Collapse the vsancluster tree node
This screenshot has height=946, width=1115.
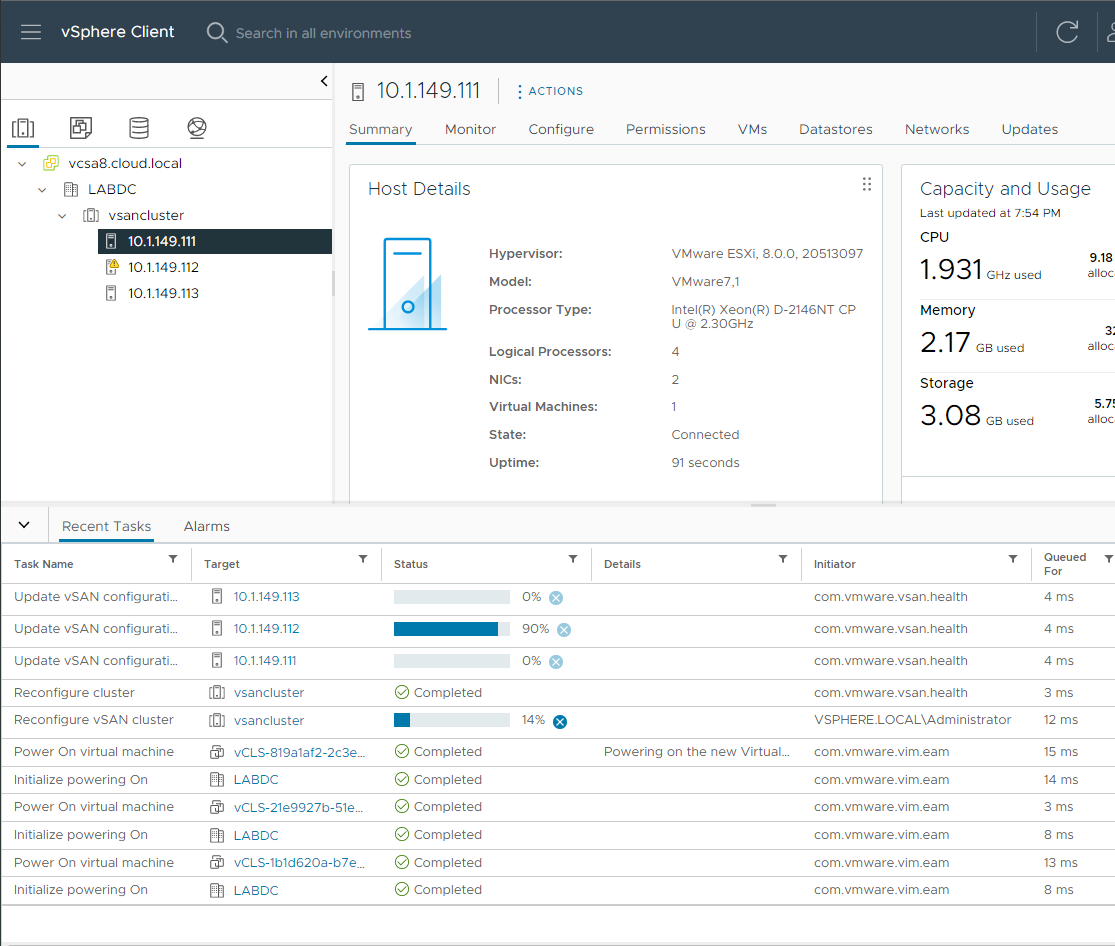pyautogui.click(x=62, y=214)
